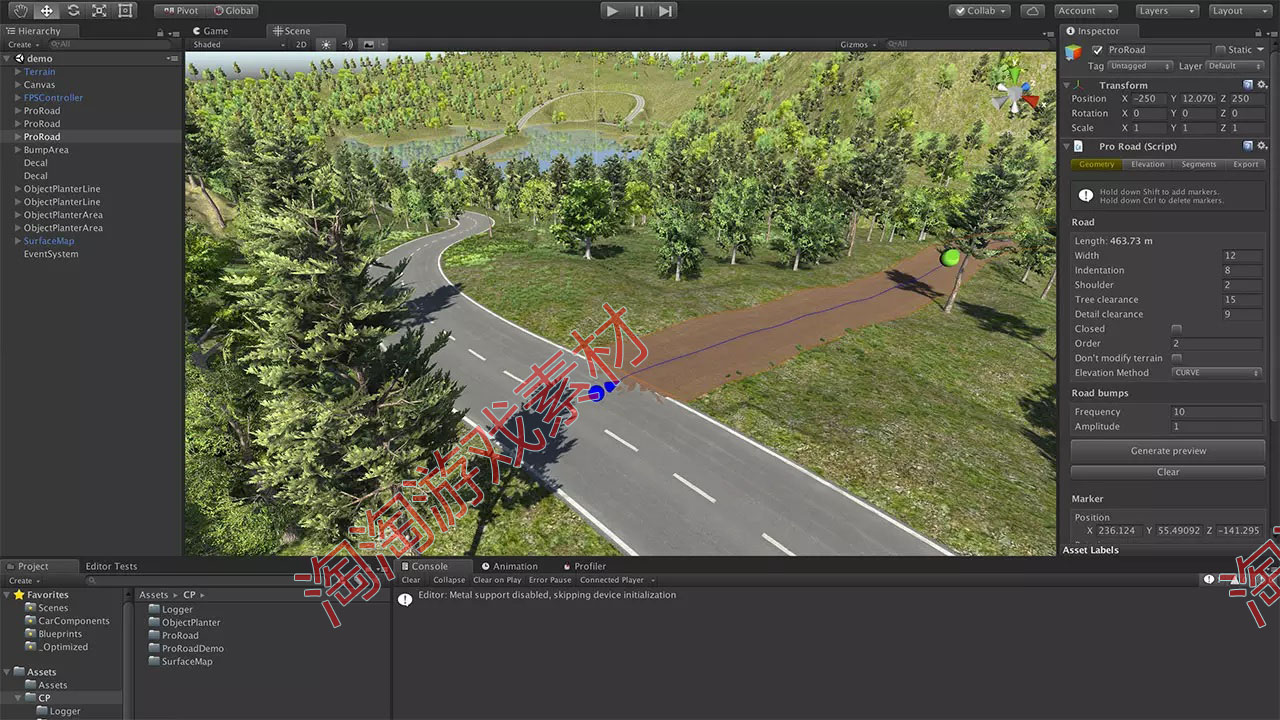Viewport: 1280px width, 720px height.
Task: Open the Profiler tab
Action: pyautogui.click(x=585, y=566)
